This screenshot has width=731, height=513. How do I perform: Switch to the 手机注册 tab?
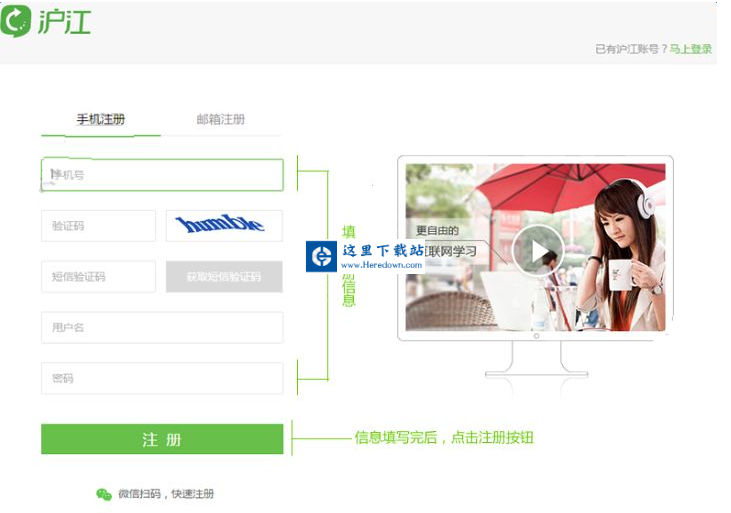[x=101, y=119]
